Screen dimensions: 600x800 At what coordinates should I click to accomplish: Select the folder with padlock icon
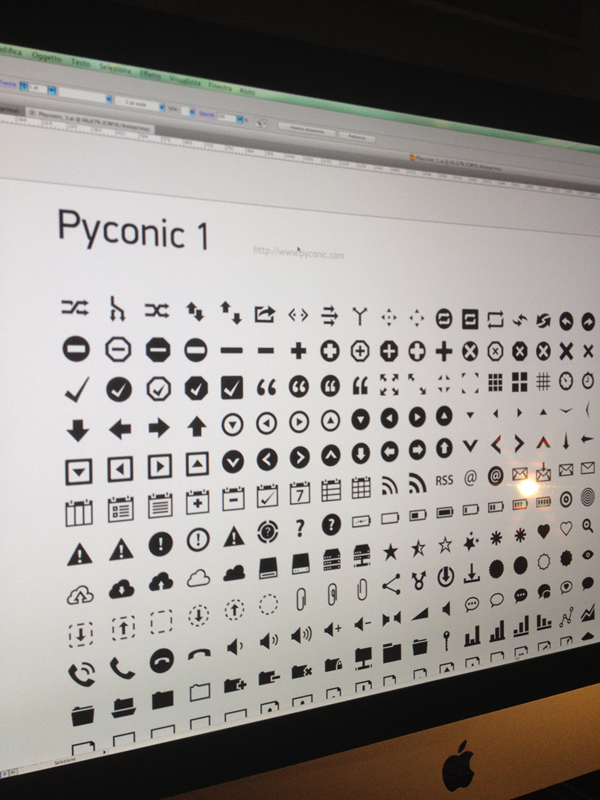click(333, 665)
